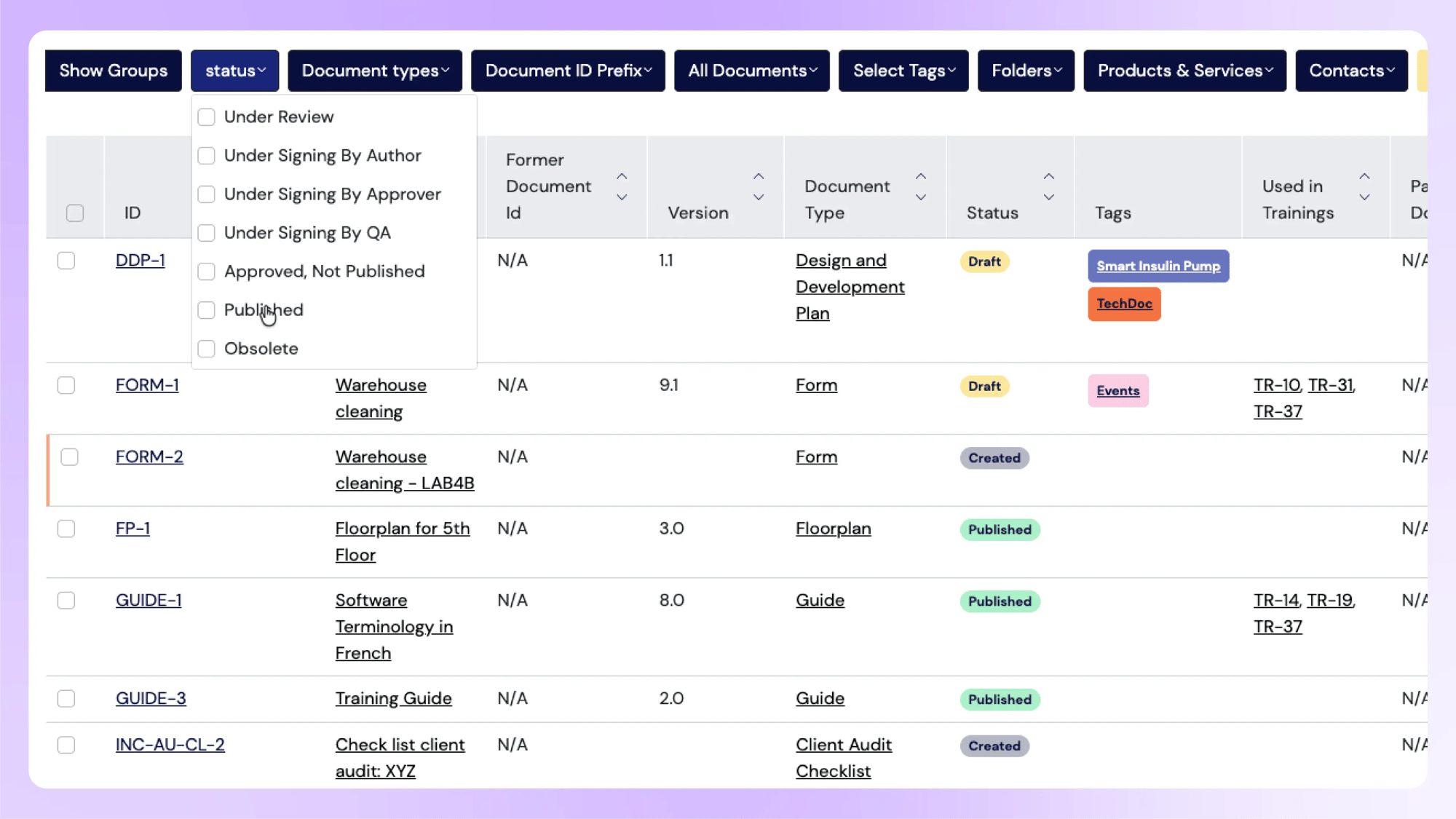The width and height of the screenshot is (1456, 819).
Task: Toggle the select-all header checkbox
Action: coord(74,213)
